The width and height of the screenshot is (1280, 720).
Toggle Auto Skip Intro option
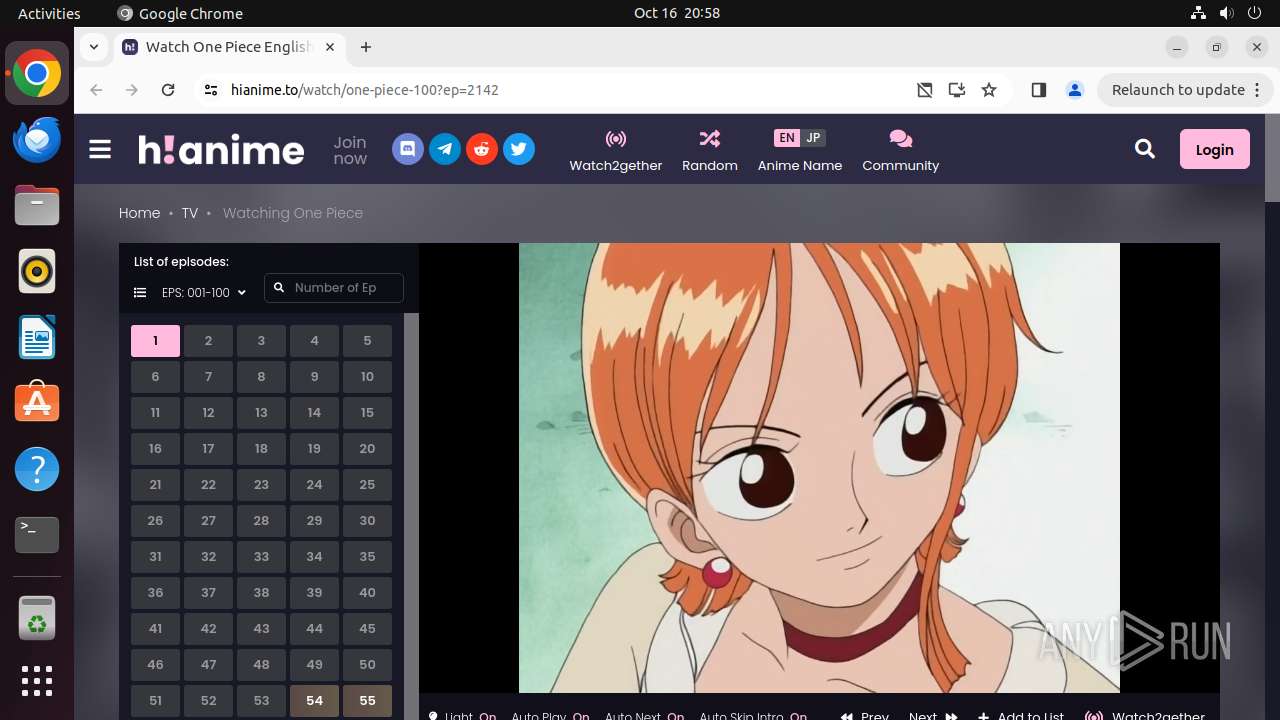pos(753,716)
